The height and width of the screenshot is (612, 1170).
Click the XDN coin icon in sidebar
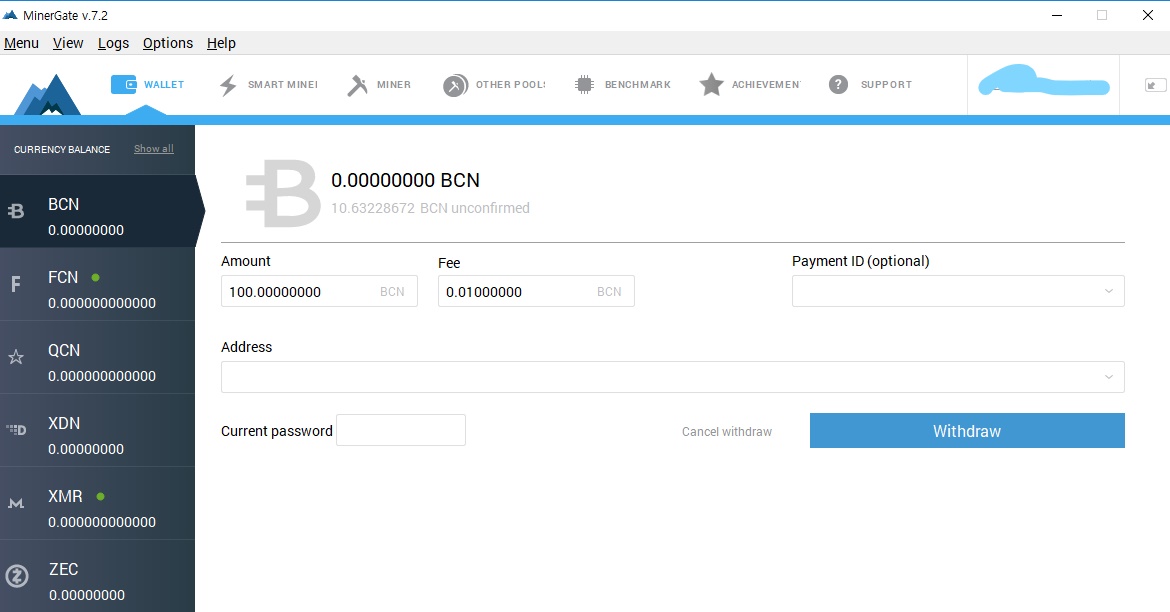16,430
